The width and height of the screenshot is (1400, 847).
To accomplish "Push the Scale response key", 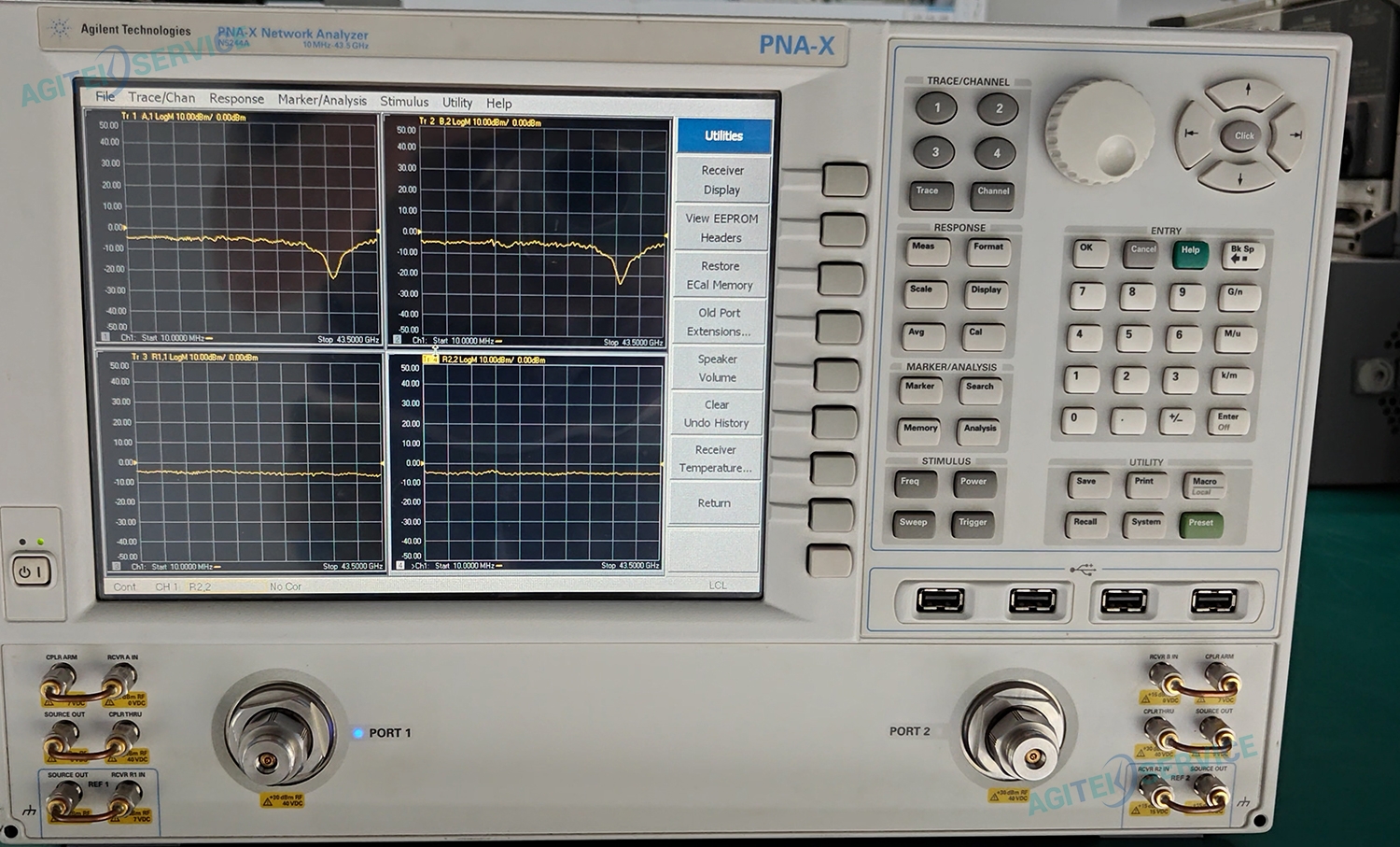I will coord(924,293).
